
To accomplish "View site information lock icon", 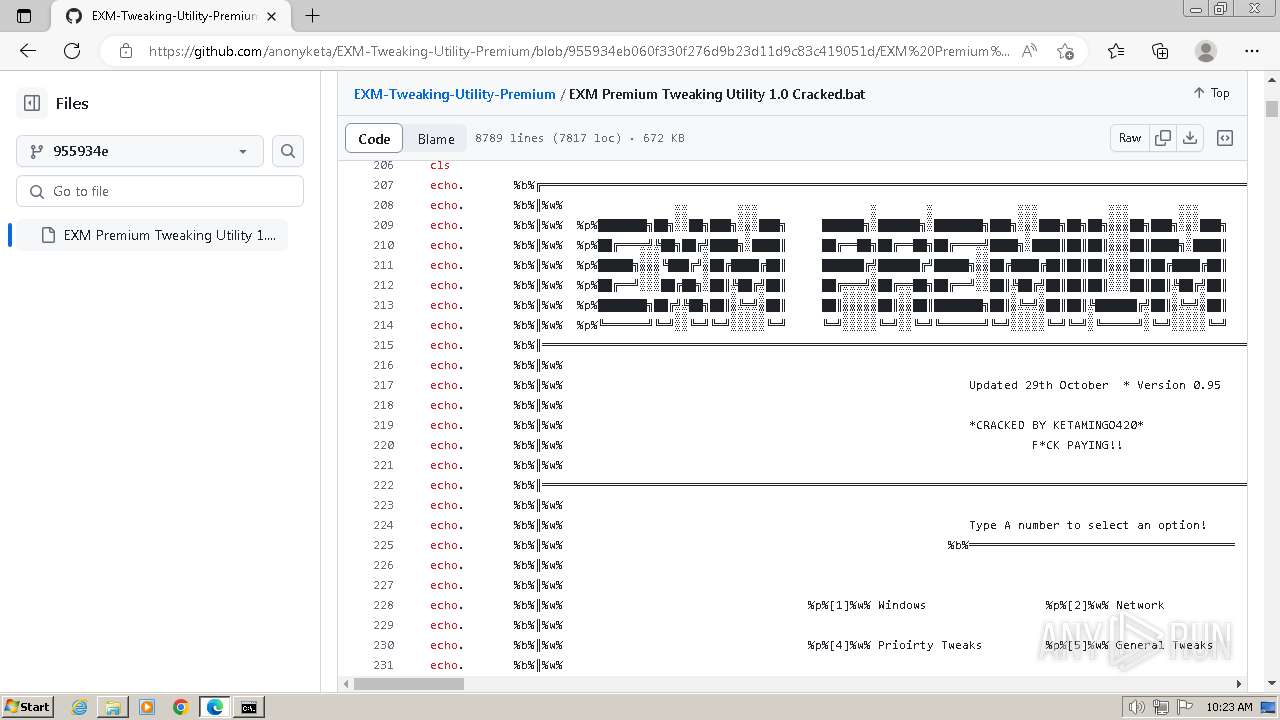I will pos(125,51).
